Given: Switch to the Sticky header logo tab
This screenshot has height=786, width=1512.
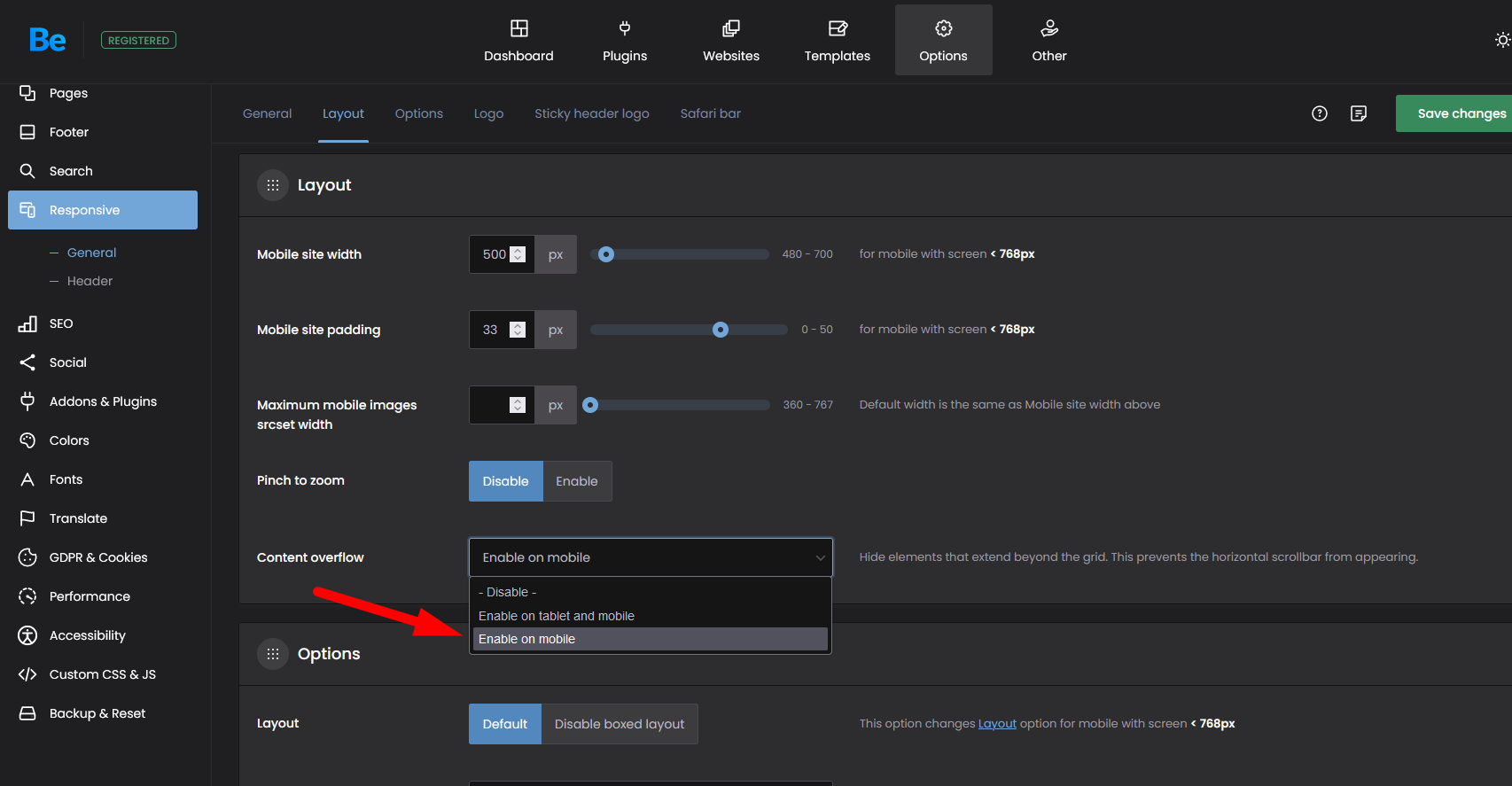Looking at the screenshot, I should click(x=592, y=113).
